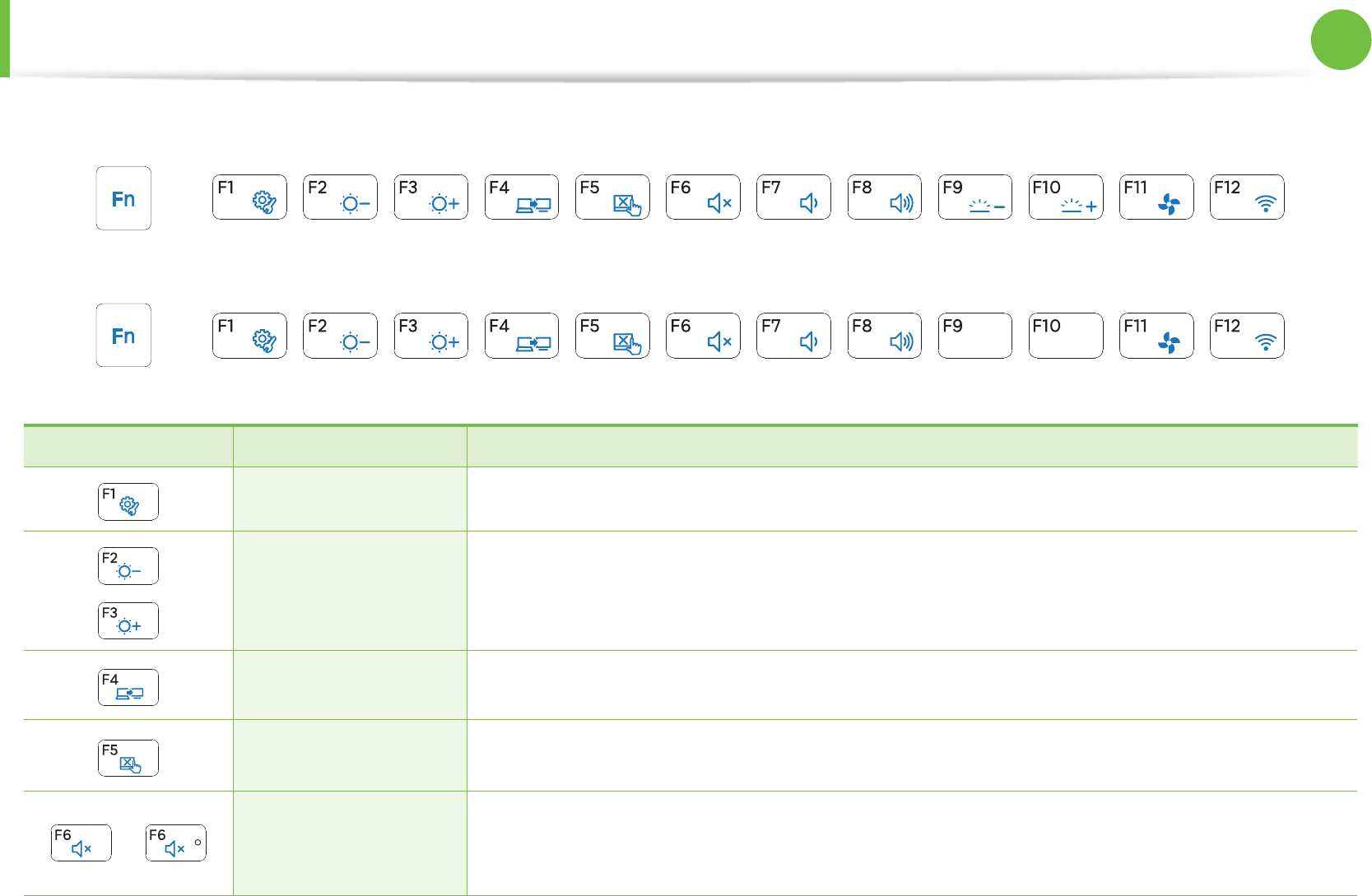
Task: Click the F4 display switch key in the table
Action: 128,688
